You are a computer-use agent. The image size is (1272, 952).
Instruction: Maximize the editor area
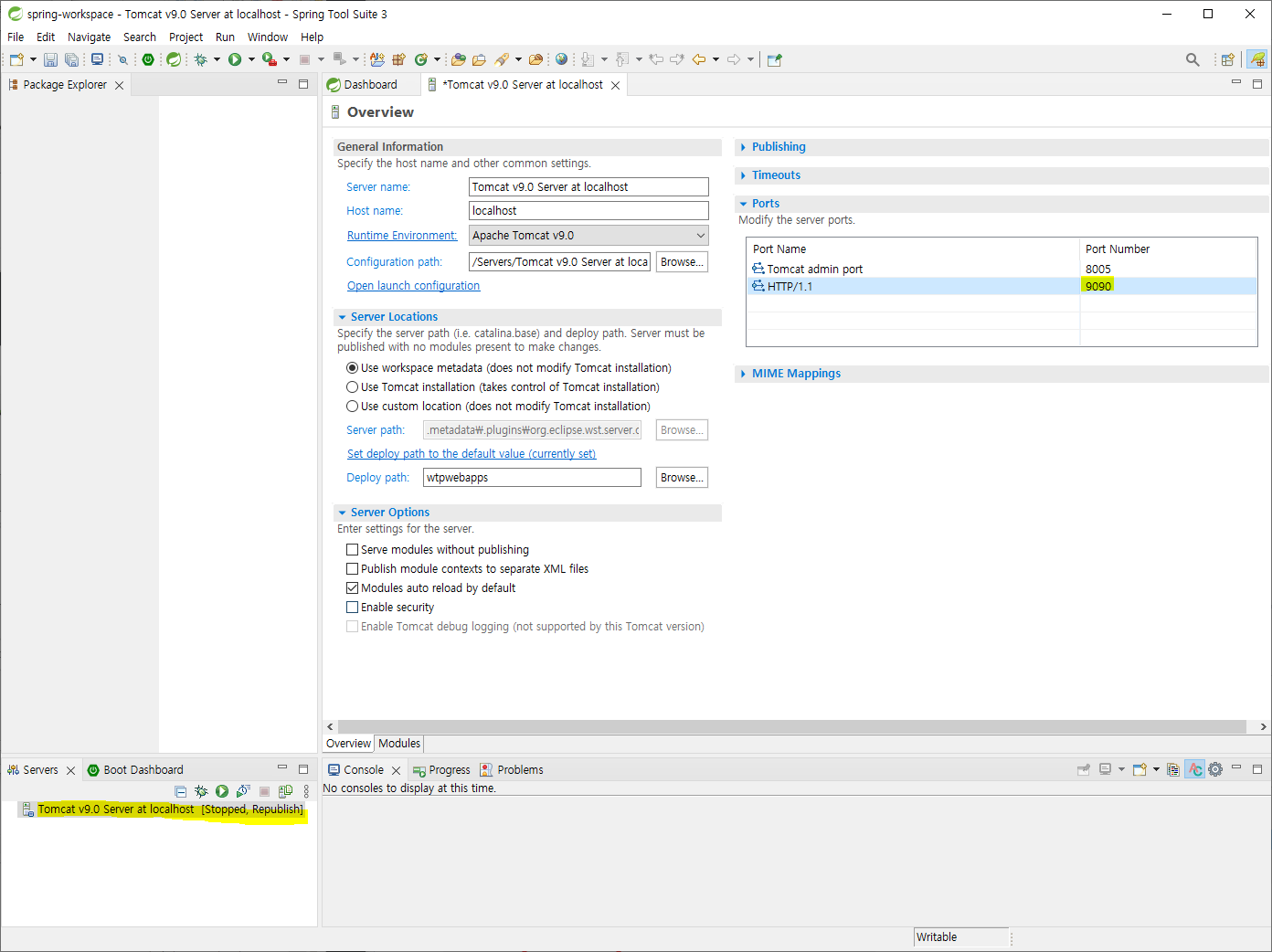(1257, 83)
